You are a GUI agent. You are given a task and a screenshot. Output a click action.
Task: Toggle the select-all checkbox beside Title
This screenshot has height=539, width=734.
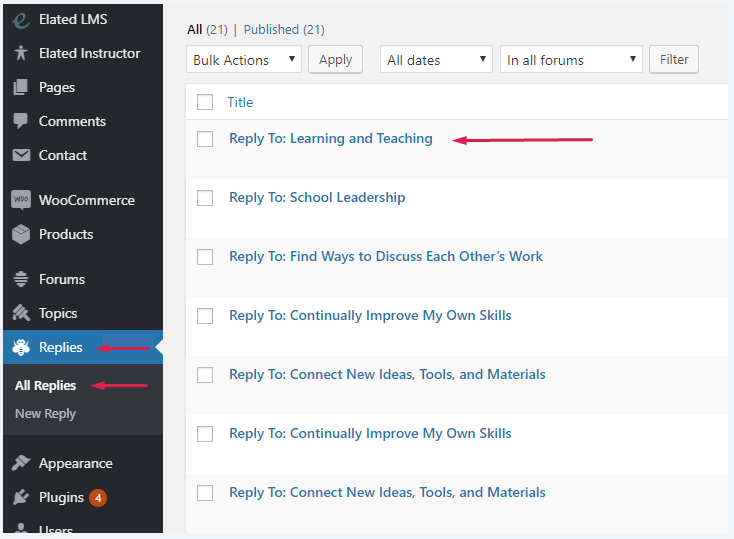205,102
